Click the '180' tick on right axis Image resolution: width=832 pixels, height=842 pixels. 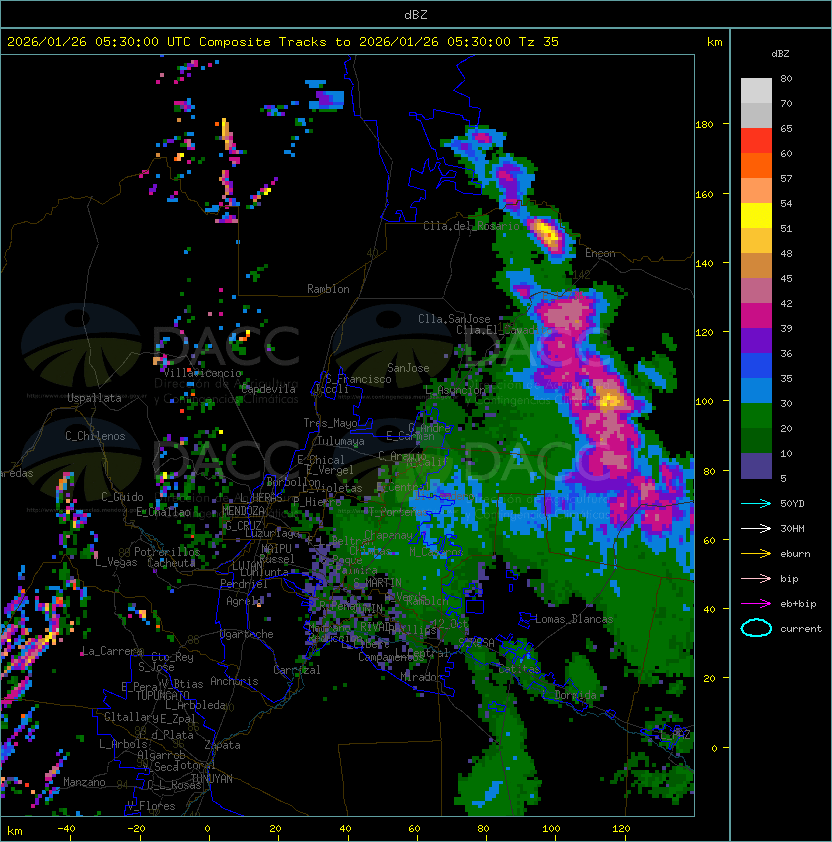(704, 125)
